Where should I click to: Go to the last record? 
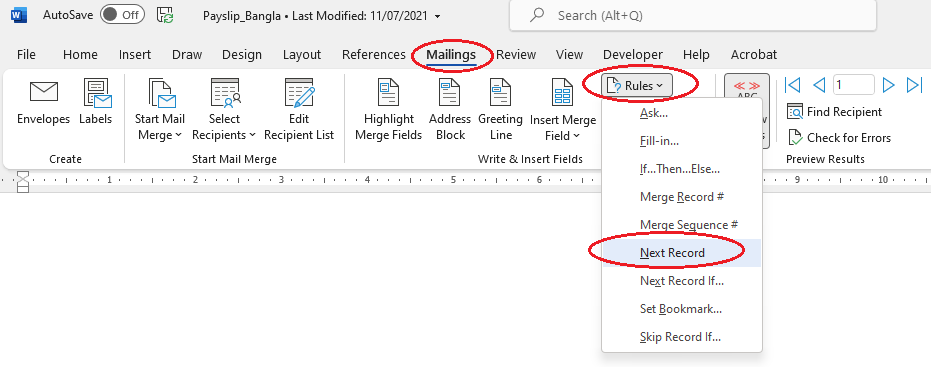914,85
